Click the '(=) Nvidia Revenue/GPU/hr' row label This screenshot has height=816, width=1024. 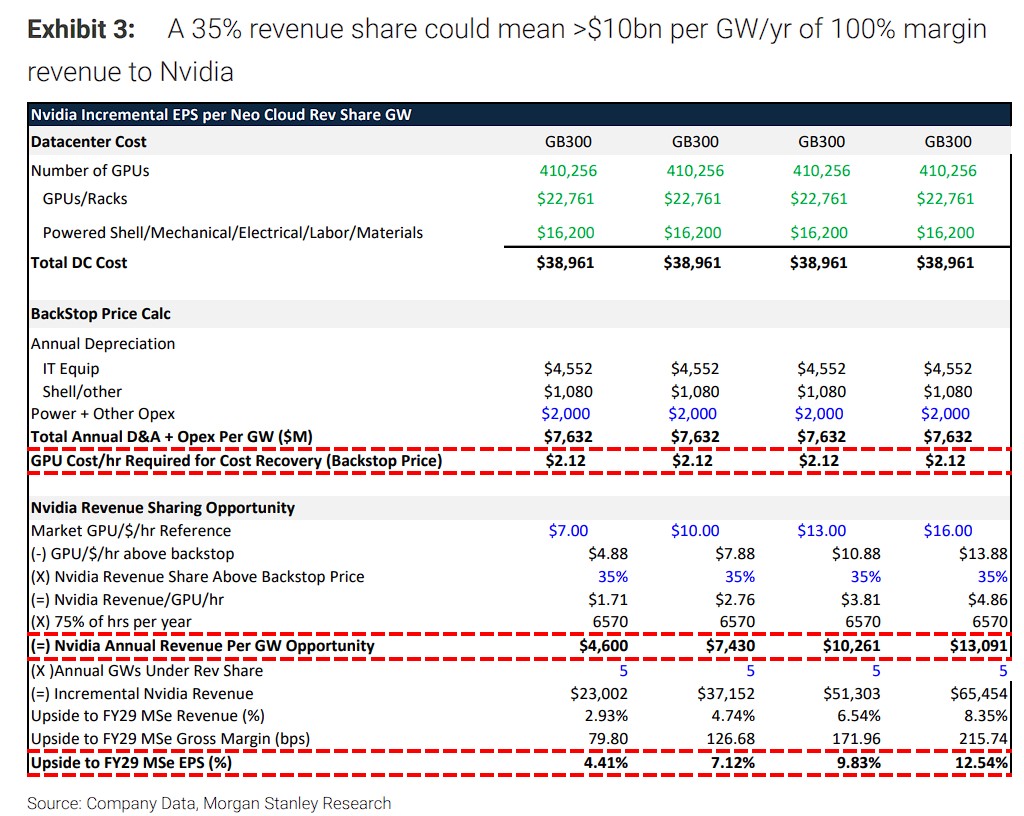pos(127,600)
